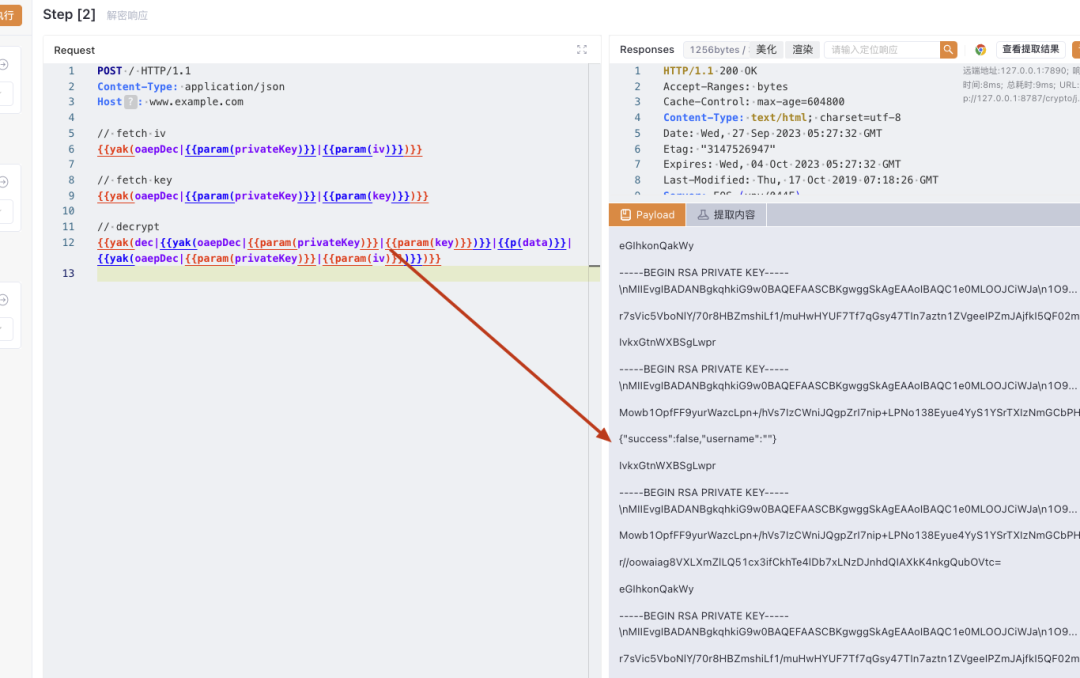Expand the Request editor to fullscreen
This screenshot has width=1080, height=678.
click(x=582, y=50)
